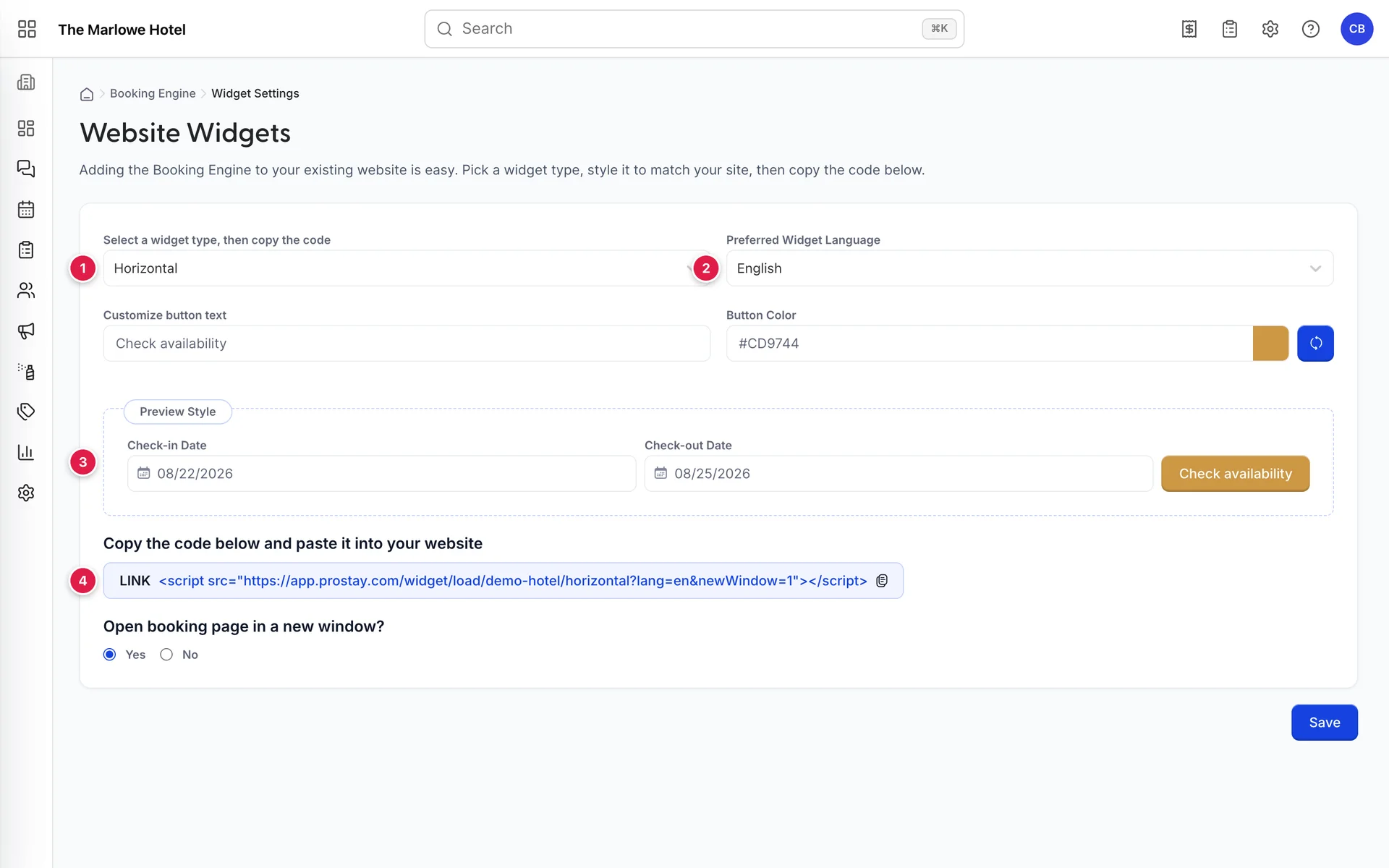Open the property building sidebar icon
The width and height of the screenshot is (1389, 868).
click(x=26, y=82)
